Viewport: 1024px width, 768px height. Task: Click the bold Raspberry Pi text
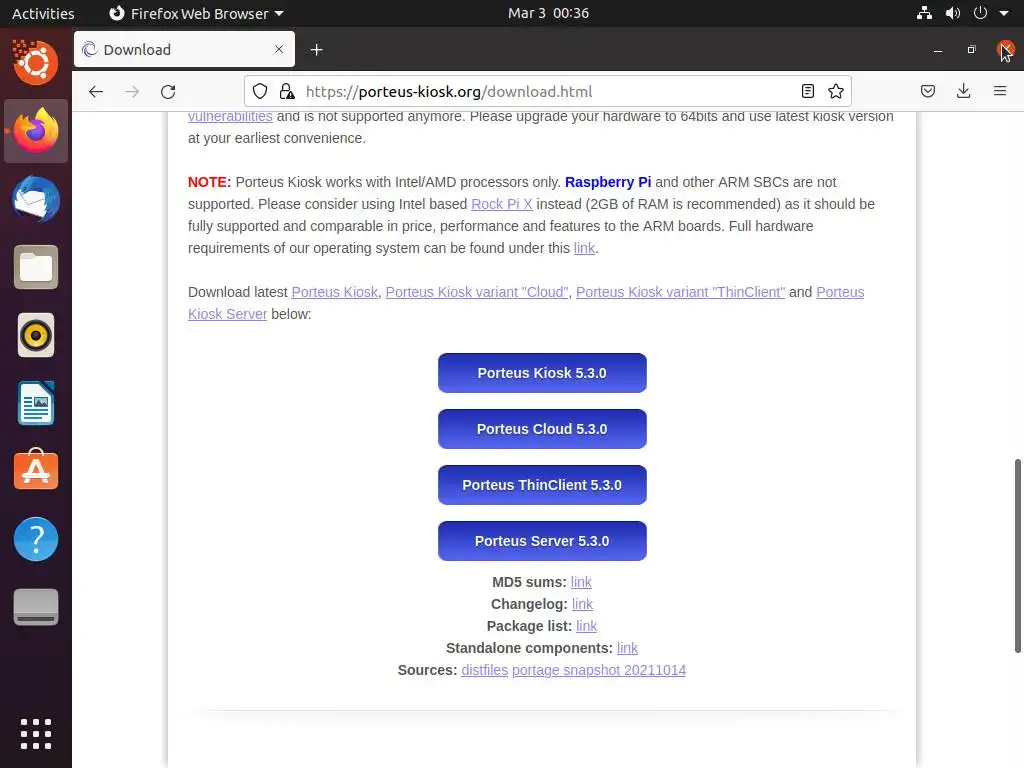click(607, 182)
